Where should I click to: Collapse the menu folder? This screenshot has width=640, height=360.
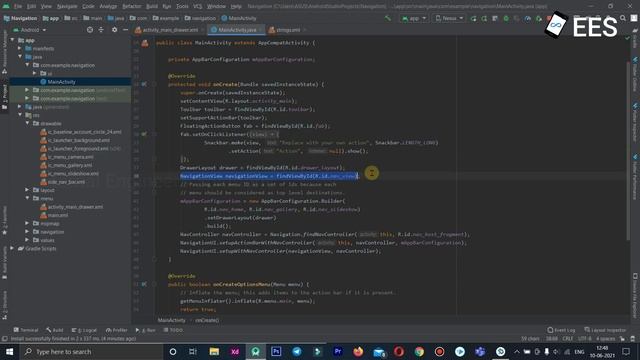click(x=27, y=198)
